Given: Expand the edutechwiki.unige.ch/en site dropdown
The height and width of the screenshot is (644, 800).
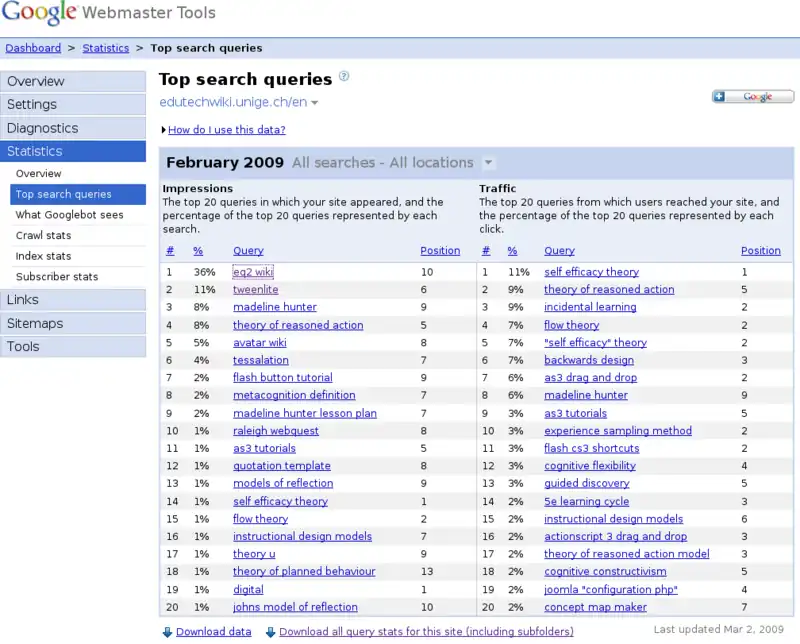Looking at the screenshot, I should tap(315, 103).
